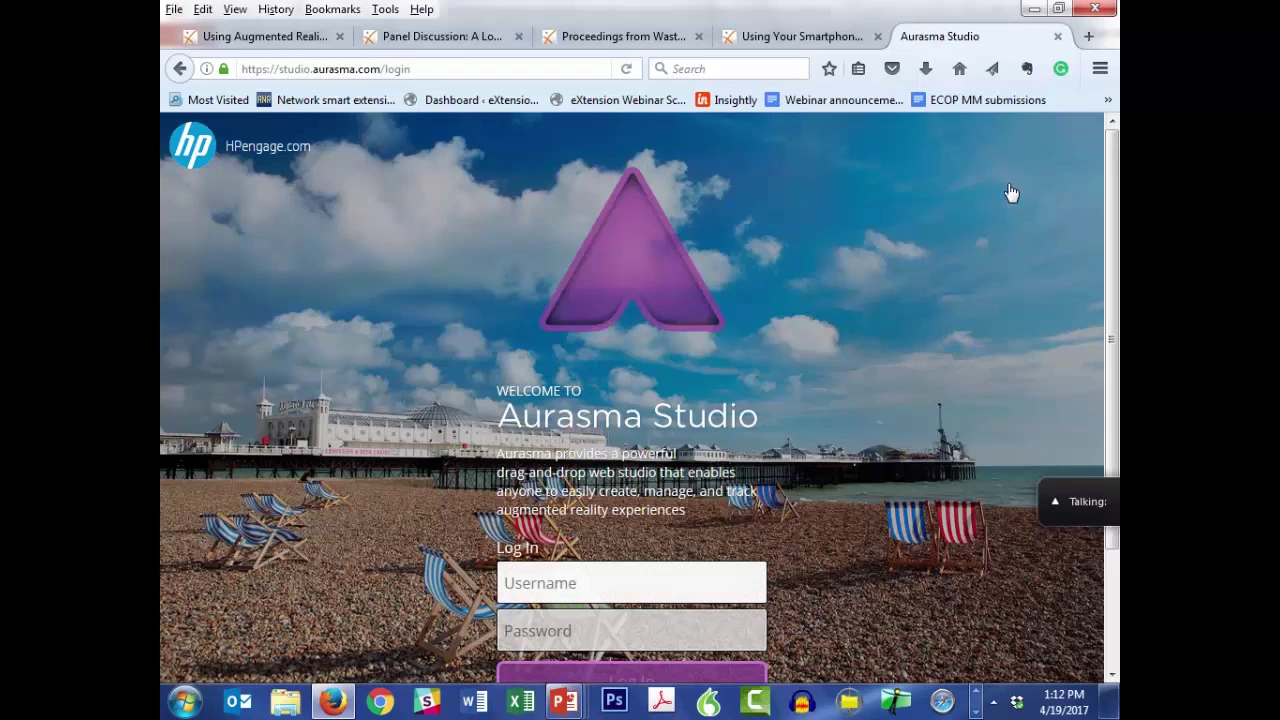Click into the Password field

(x=632, y=631)
